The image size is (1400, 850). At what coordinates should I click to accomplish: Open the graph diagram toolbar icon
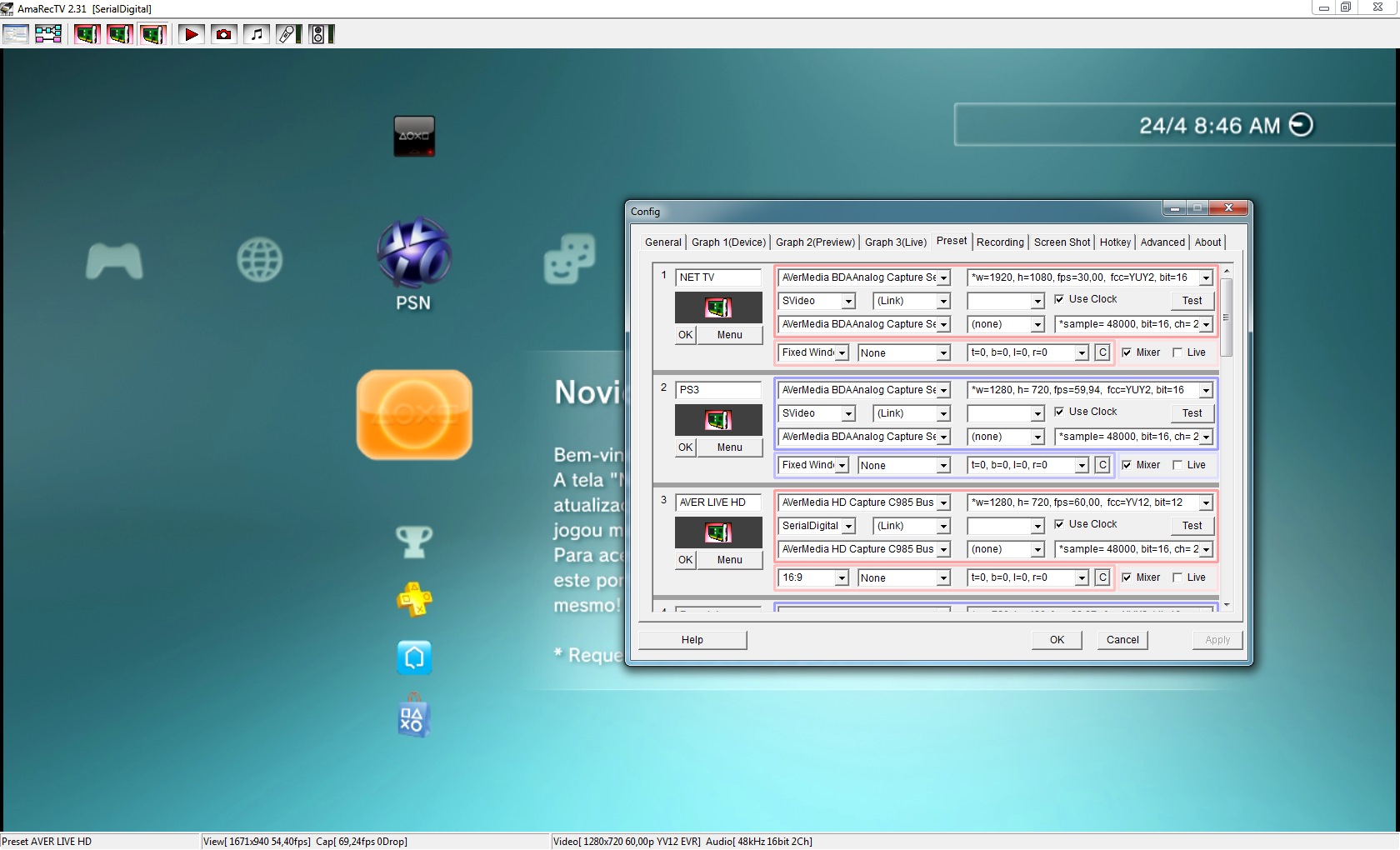tap(48, 34)
